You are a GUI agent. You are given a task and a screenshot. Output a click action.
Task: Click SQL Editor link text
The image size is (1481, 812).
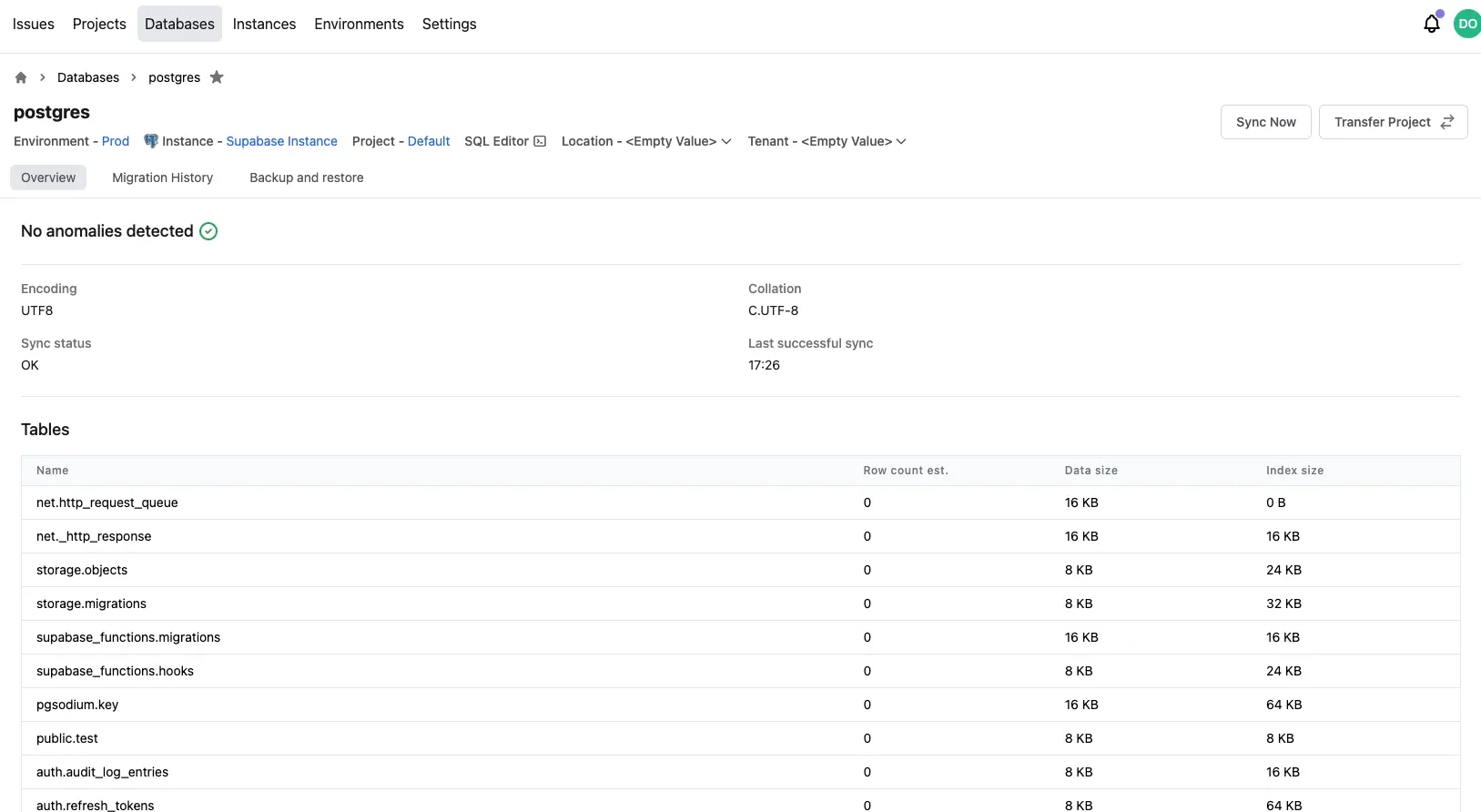[496, 141]
